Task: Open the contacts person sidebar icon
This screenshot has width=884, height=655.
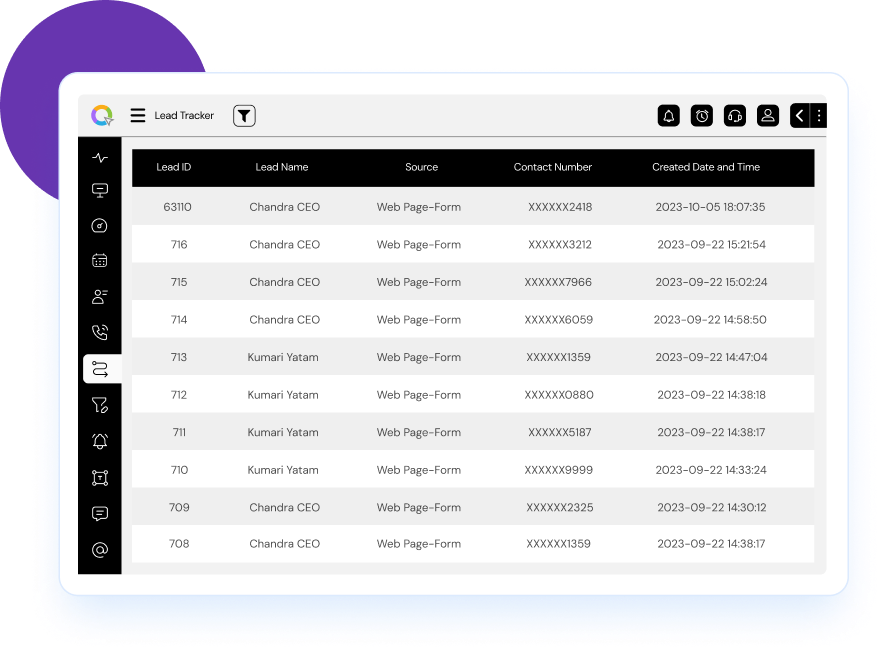Action: click(x=100, y=296)
